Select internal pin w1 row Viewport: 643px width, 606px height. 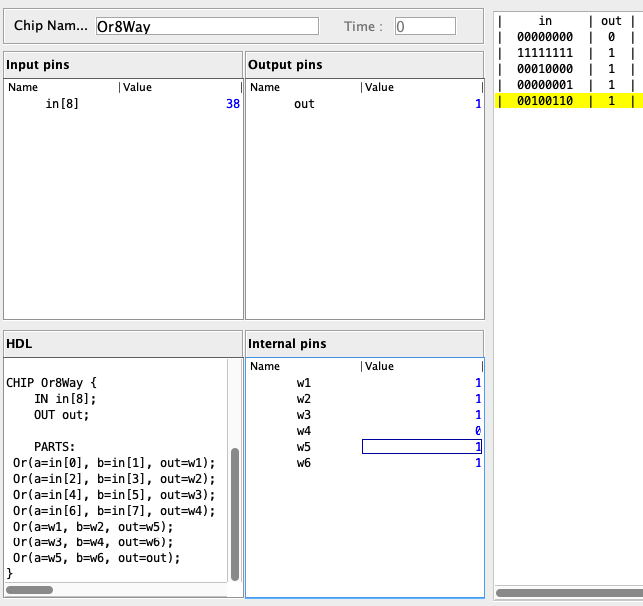(x=365, y=383)
